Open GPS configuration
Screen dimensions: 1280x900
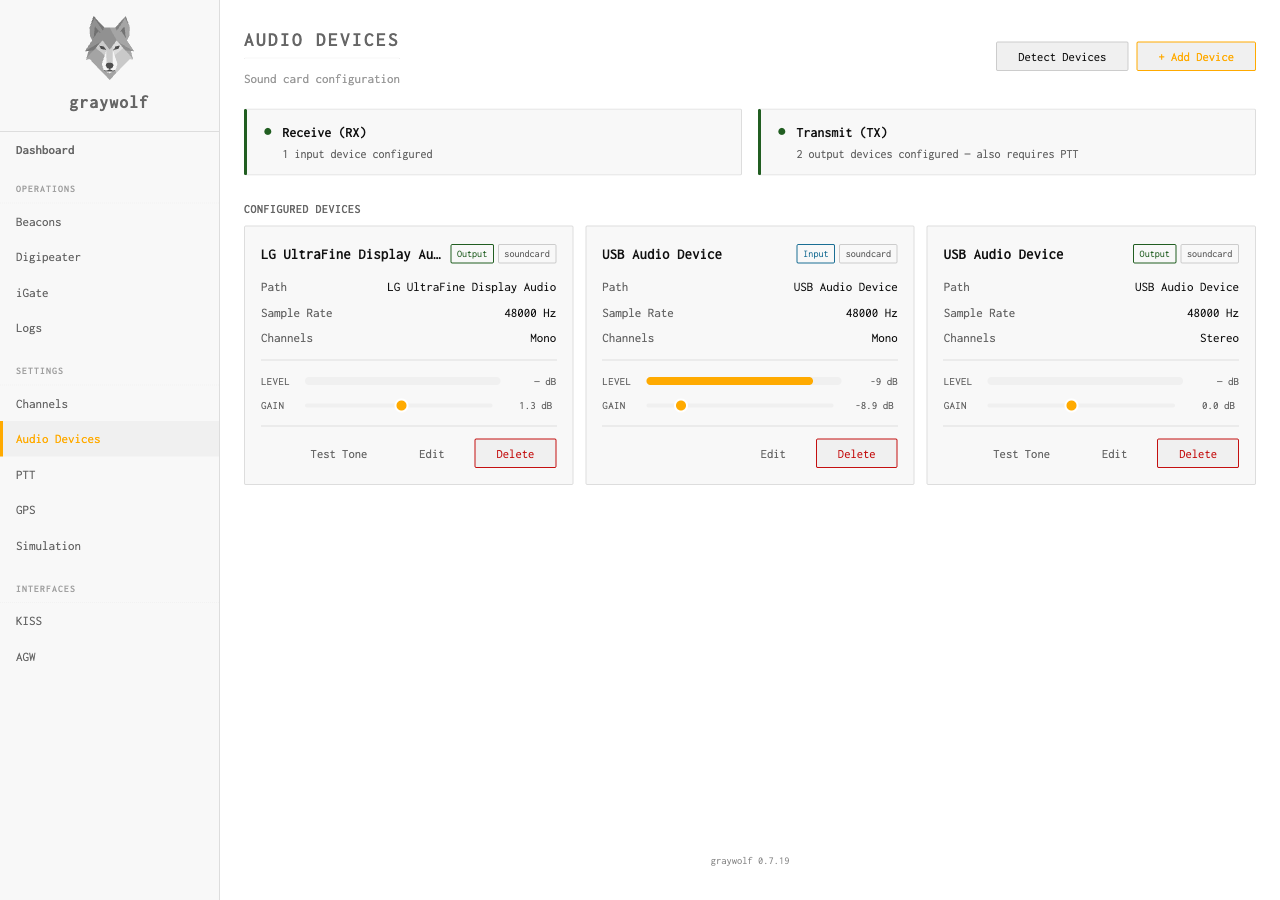point(25,510)
